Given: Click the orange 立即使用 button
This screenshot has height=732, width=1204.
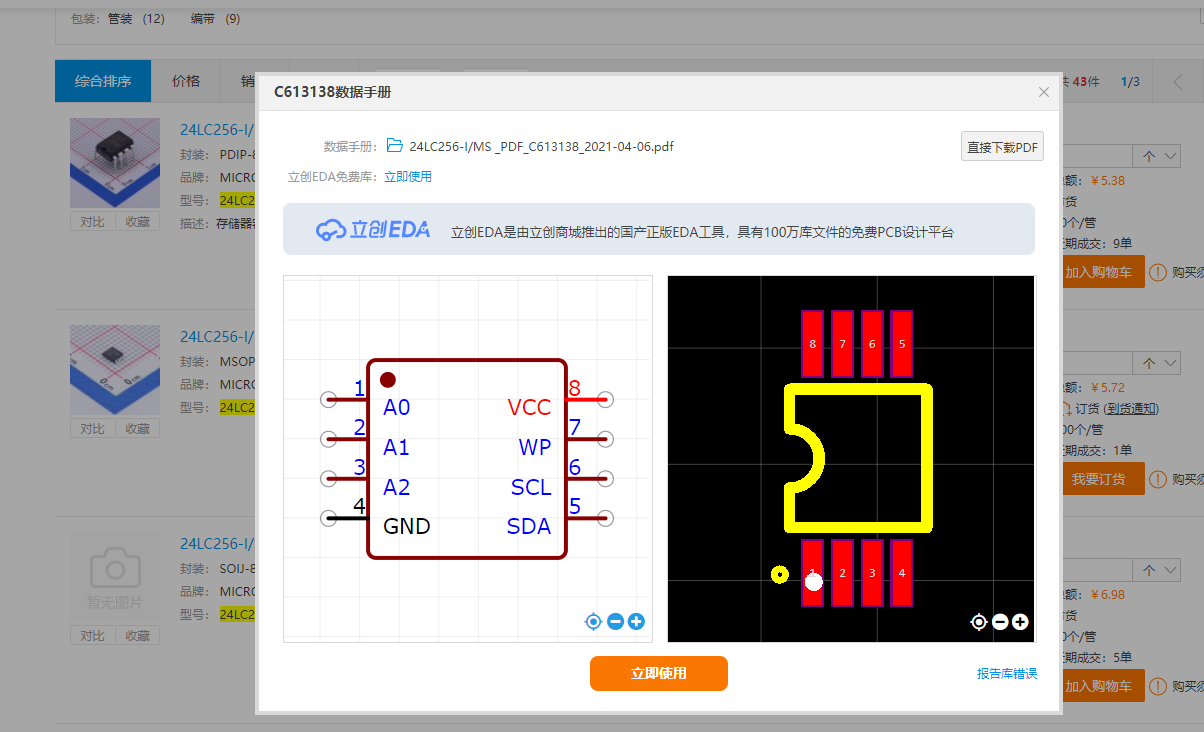Looking at the screenshot, I should 659,673.
